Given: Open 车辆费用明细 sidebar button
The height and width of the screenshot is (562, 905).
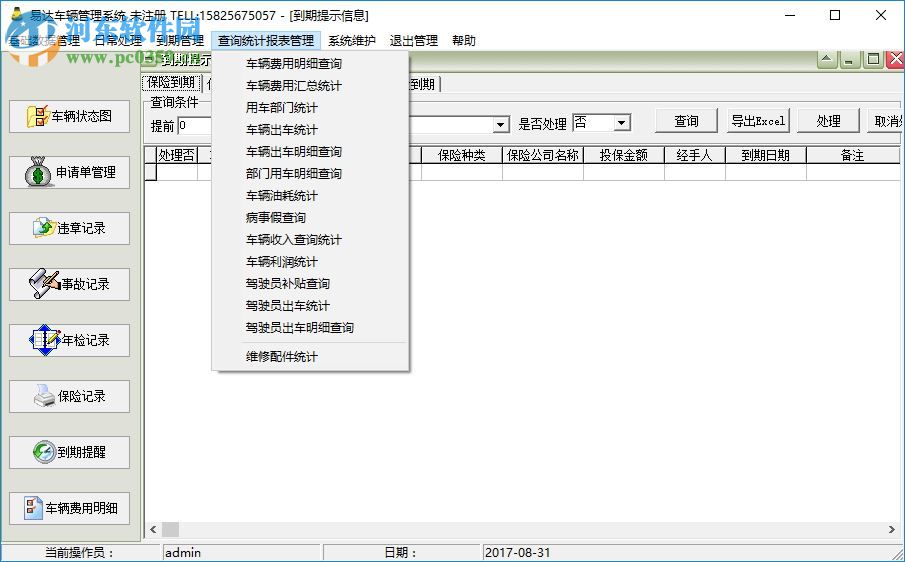Looking at the screenshot, I should 69,508.
